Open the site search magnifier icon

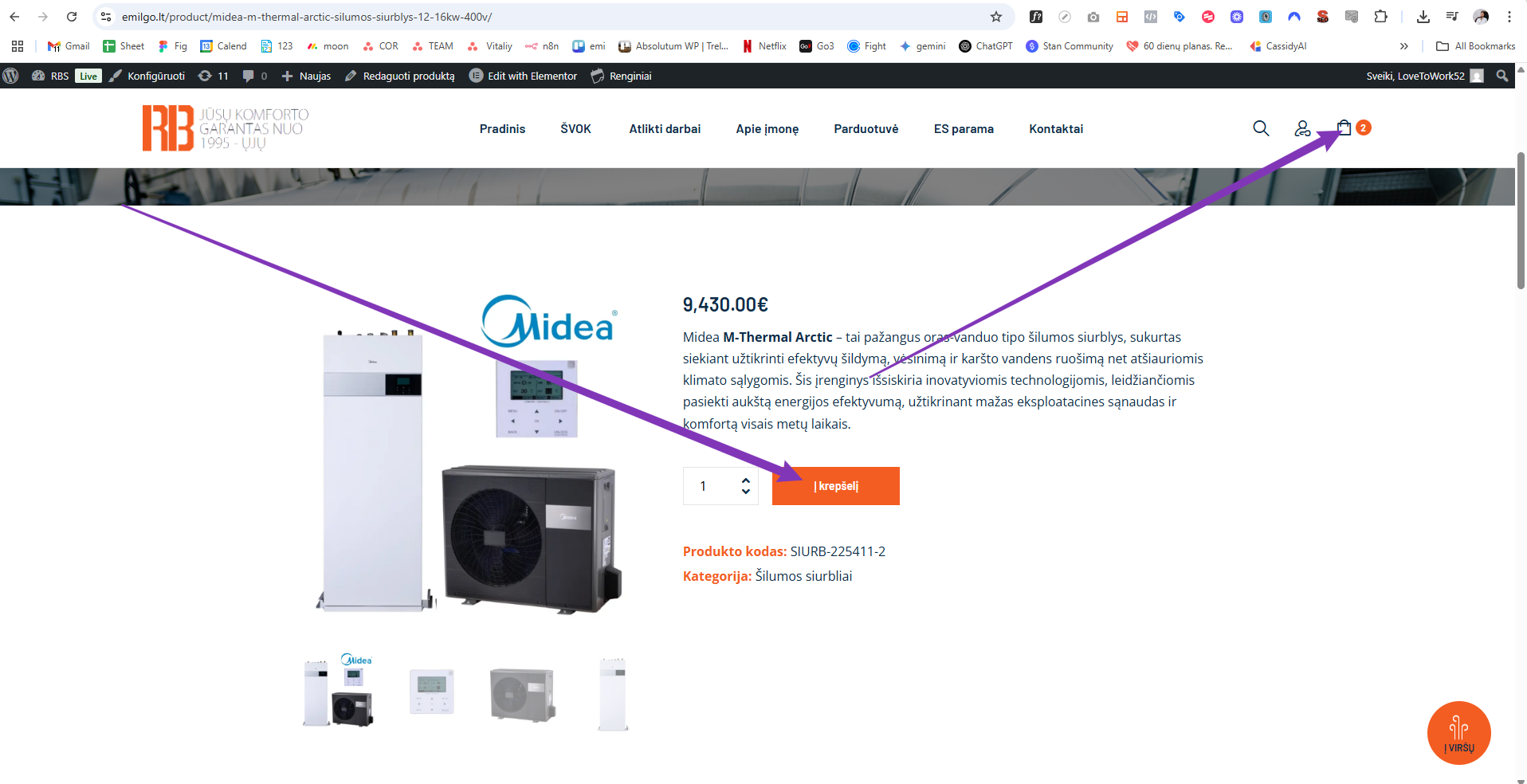pyautogui.click(x=1261, y=128)
